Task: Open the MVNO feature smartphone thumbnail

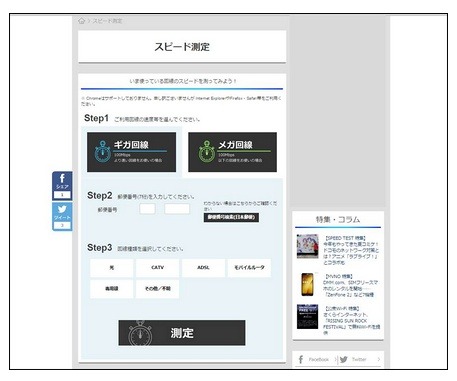Action: [x=307, y=284]
